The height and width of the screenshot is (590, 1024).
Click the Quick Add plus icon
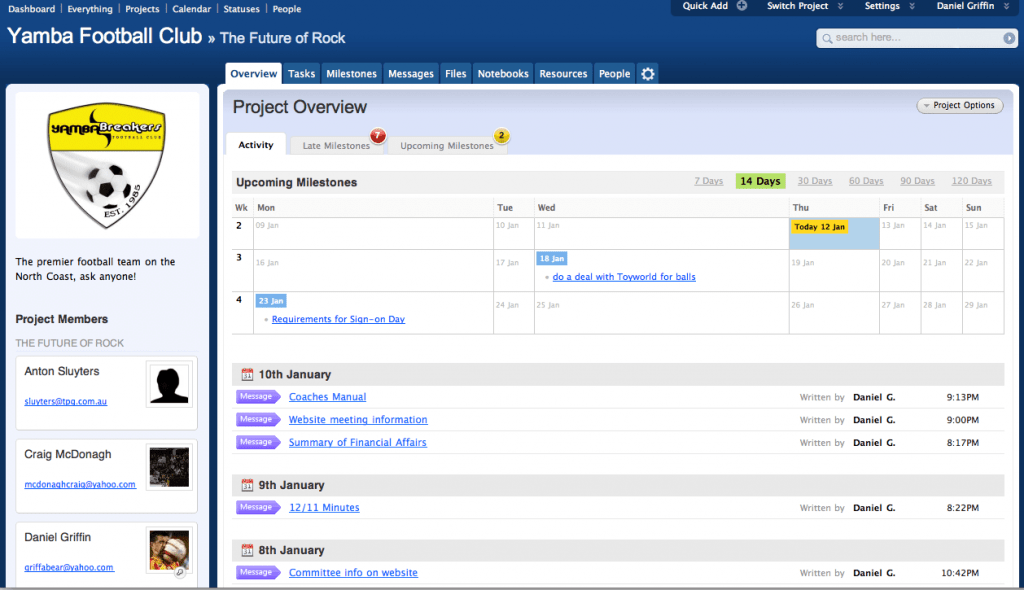pos(742,6)
